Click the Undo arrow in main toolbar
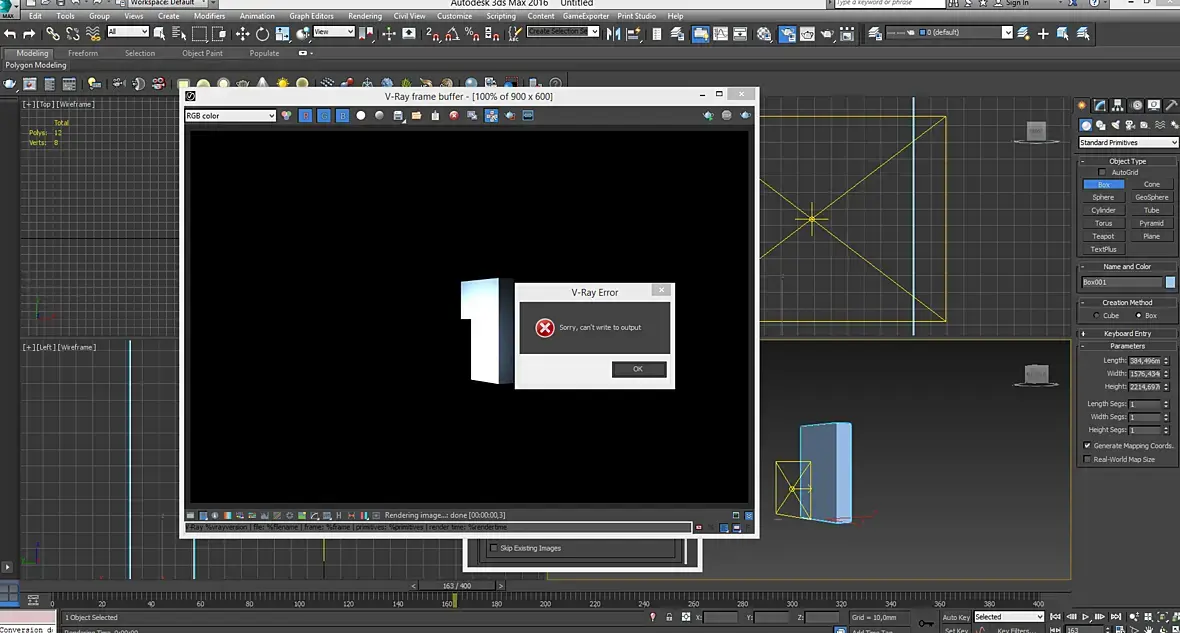The image size is (1180, 633). (x=10, y=33)
